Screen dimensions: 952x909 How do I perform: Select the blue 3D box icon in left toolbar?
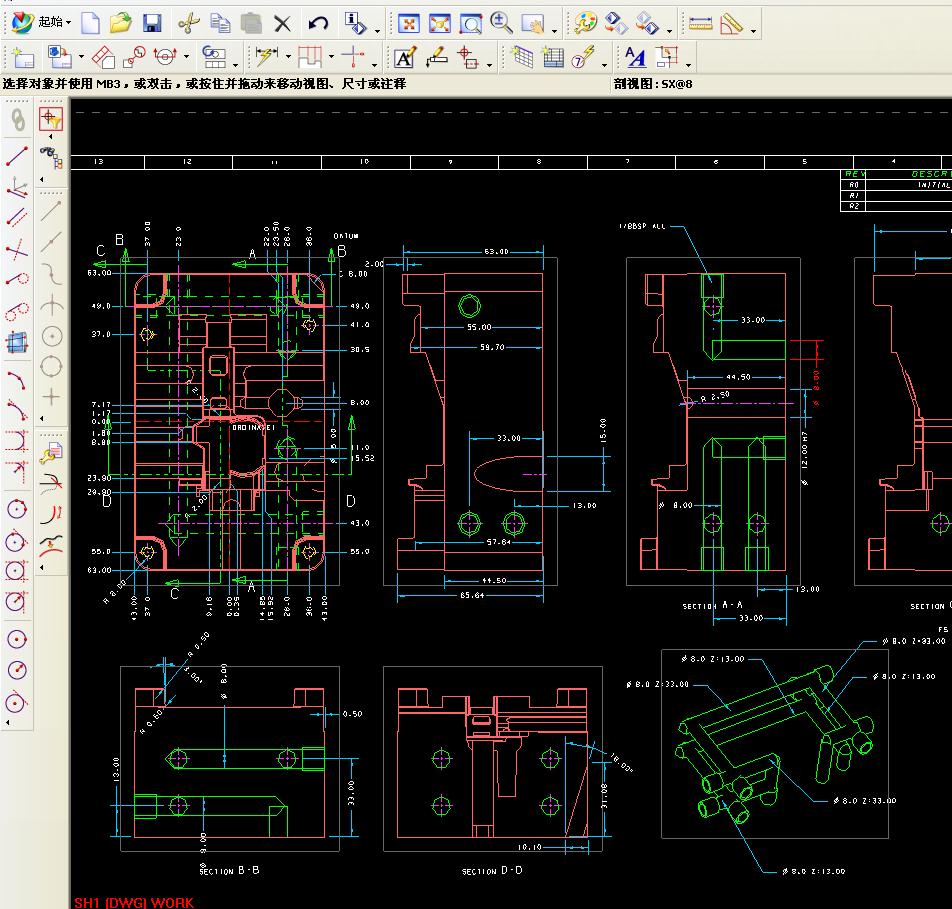(x=17, y=343)
